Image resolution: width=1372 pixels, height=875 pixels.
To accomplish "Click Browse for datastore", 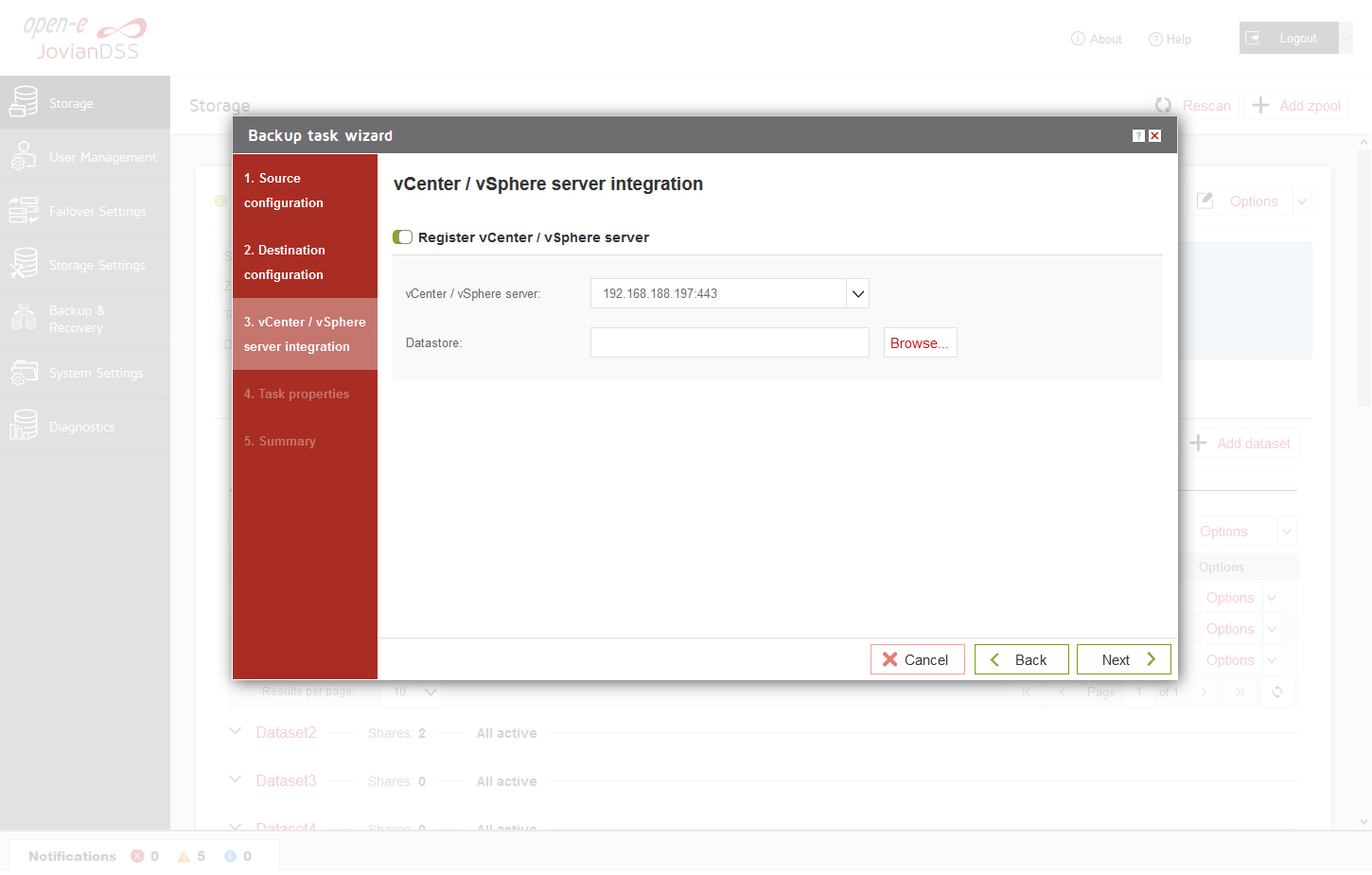I will point(920,342).
